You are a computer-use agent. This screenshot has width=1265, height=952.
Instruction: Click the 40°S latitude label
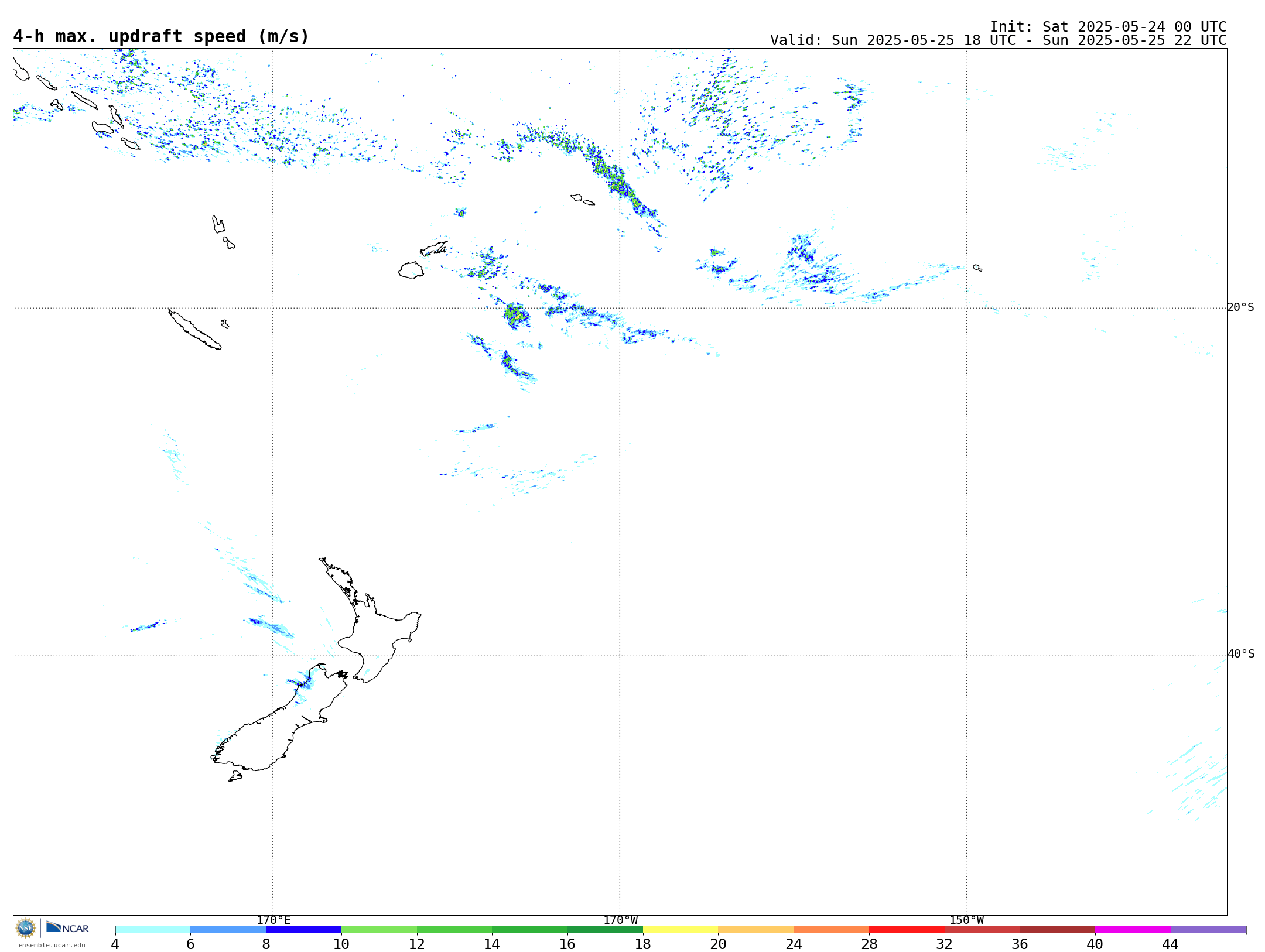(1240, 654)
